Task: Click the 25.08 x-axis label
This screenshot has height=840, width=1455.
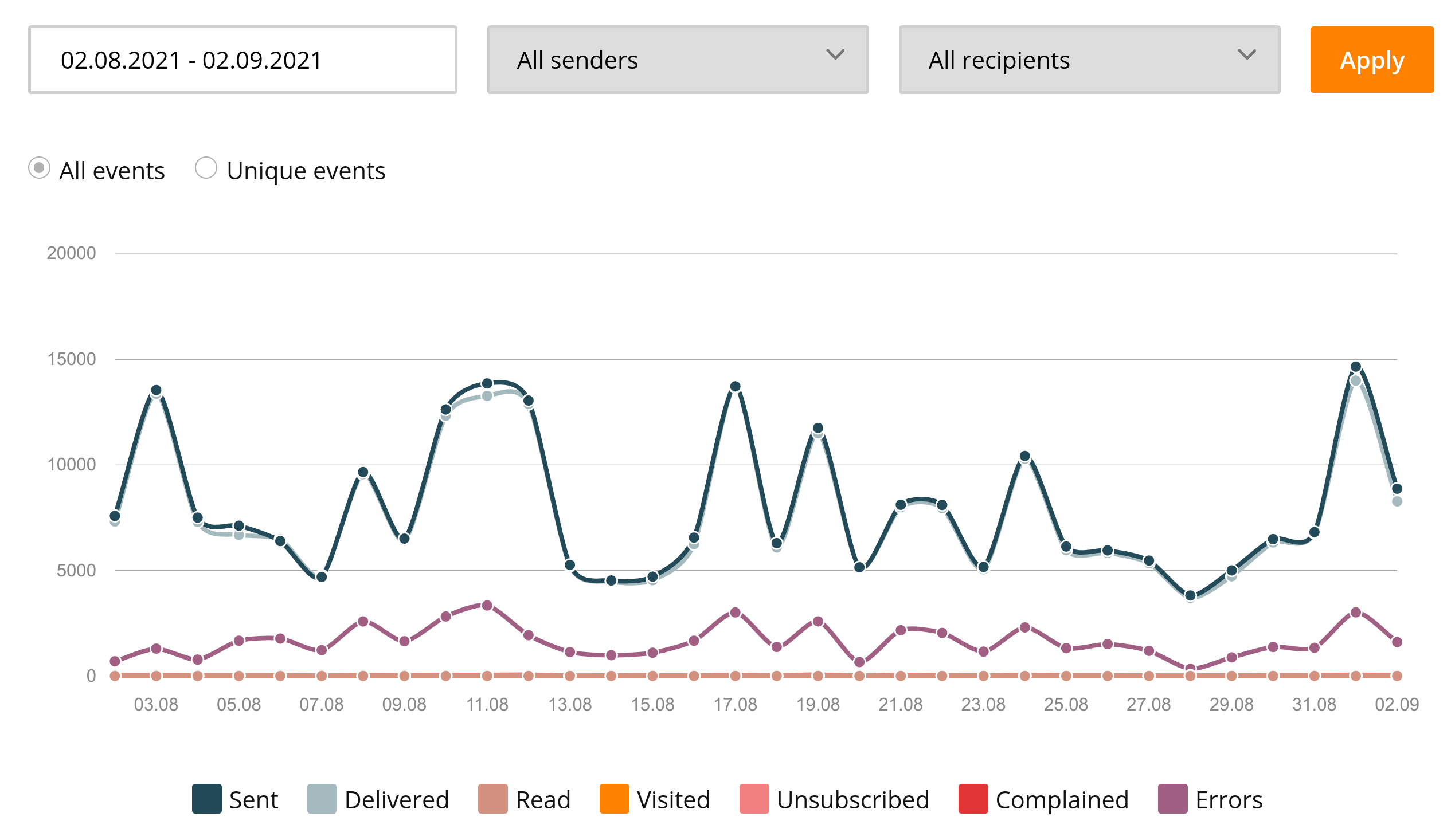Action: pos(1065,704)
